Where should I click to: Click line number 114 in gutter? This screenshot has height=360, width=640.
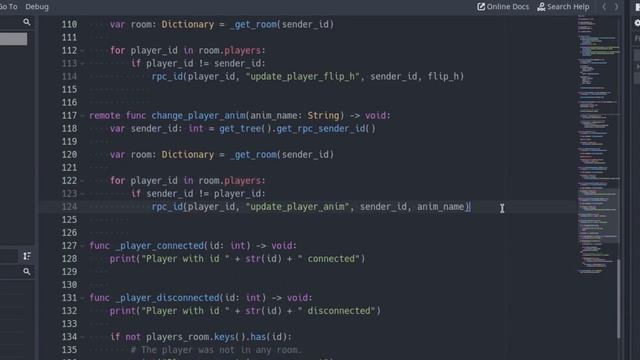pyautogui.click(x=69, y=76)
